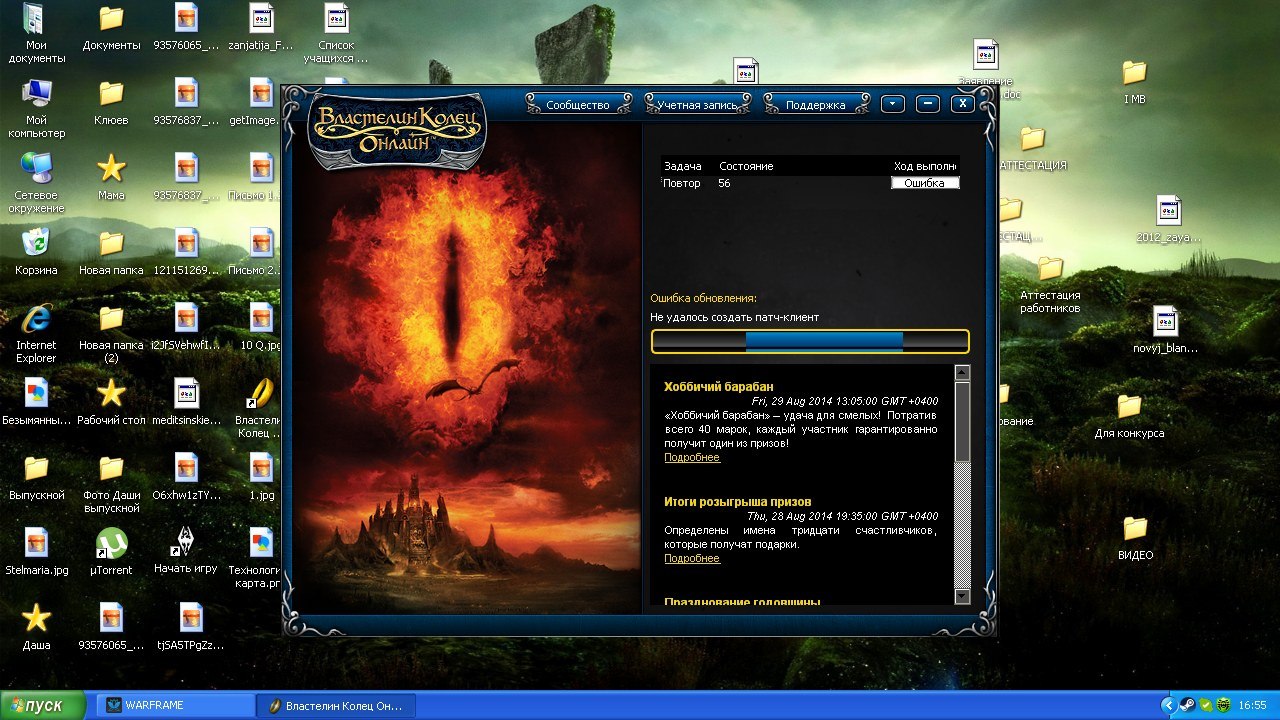Screen dimensions: 1280x720
Task: Open the zanjatija_F... document icon
Action: point(260,27)
